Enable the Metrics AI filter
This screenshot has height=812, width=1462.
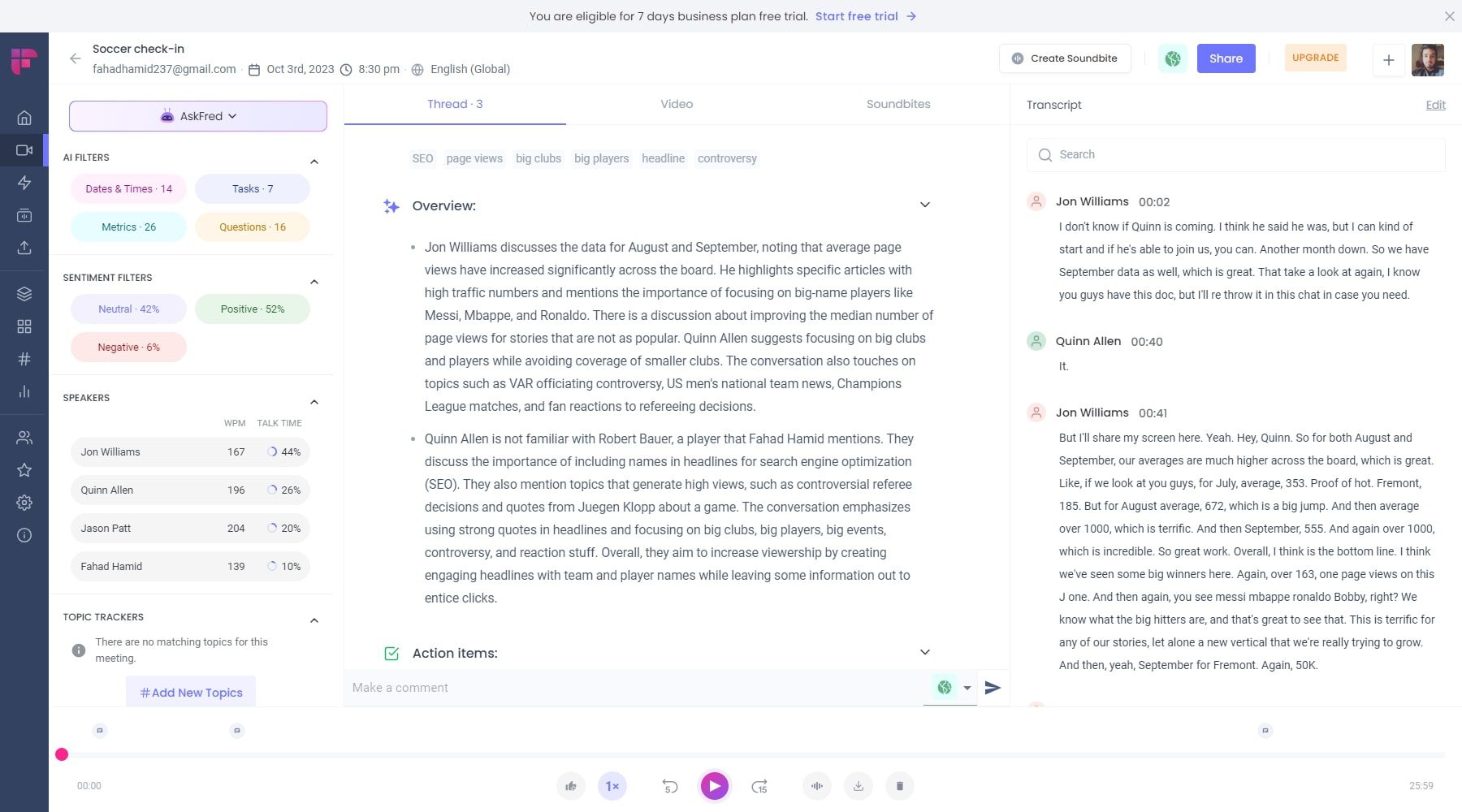coord(128,227)
